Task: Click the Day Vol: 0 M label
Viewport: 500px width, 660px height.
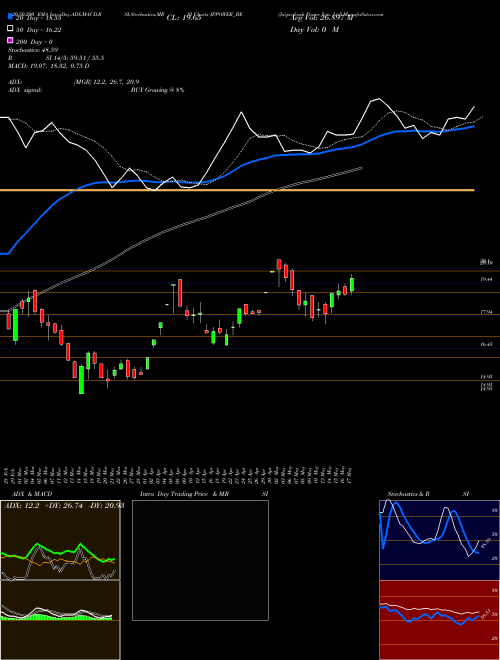Action: 314,29
